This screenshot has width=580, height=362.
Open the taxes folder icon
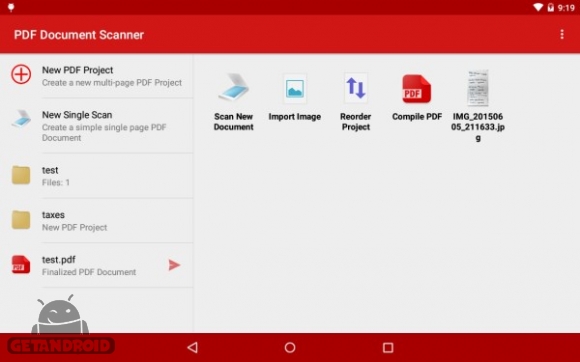(x=21, y=220)
